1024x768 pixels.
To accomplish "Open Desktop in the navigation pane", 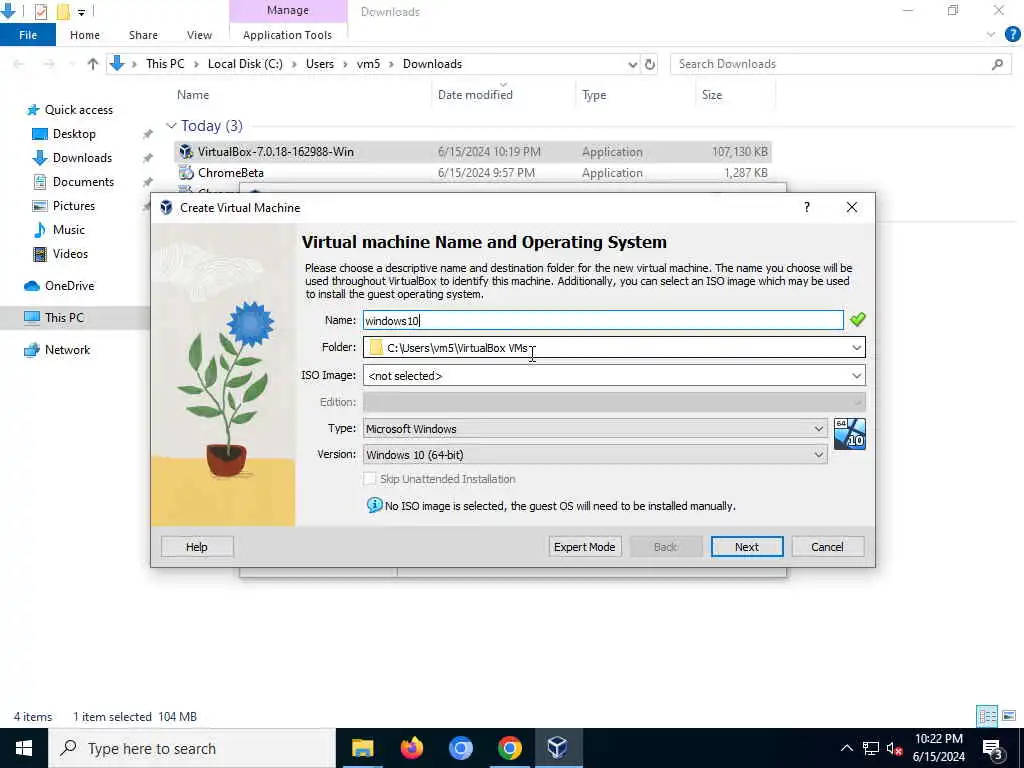I will [x=74, y=134].
